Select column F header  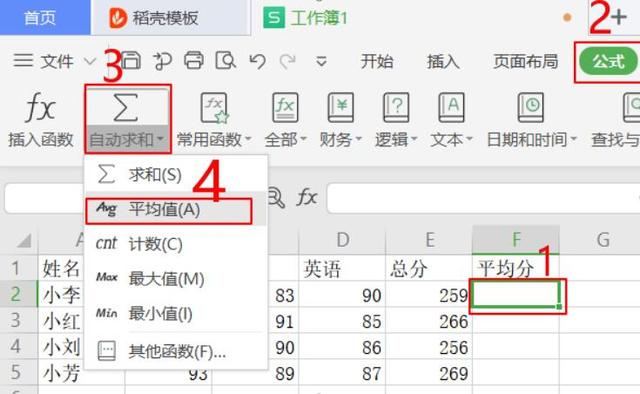tap(516, 240)
